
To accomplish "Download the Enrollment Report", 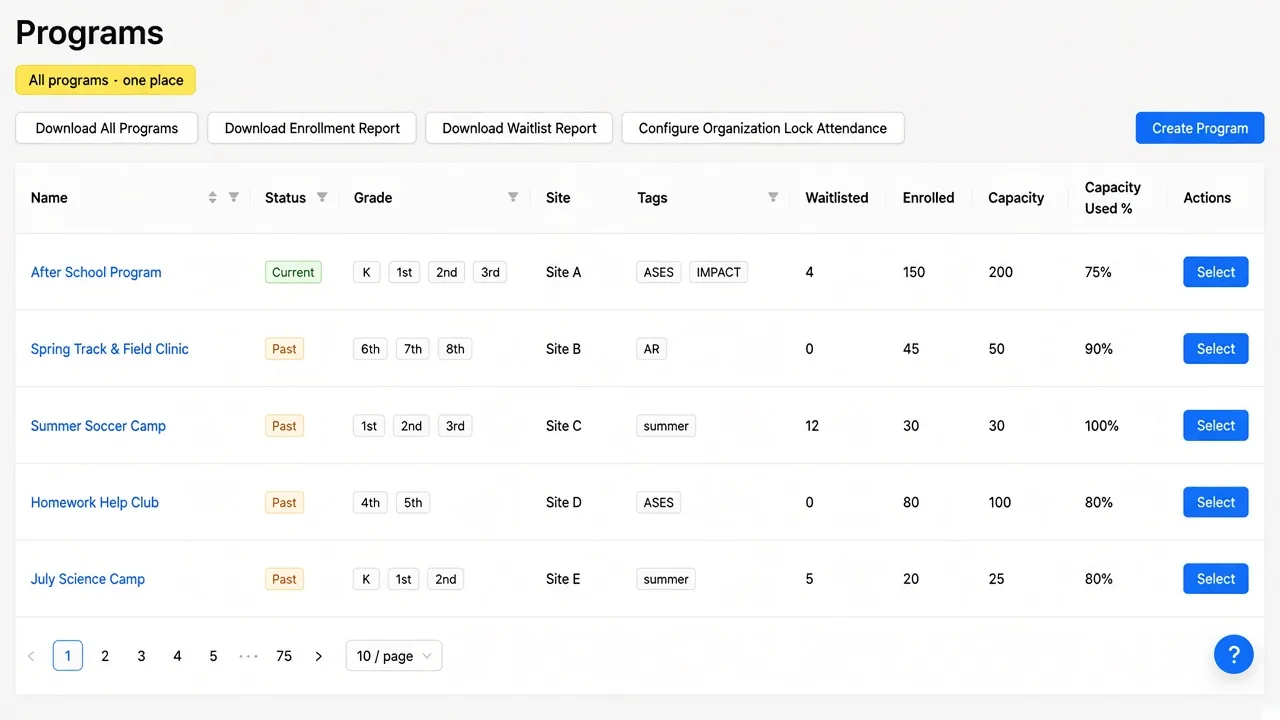I will (312, 128).
